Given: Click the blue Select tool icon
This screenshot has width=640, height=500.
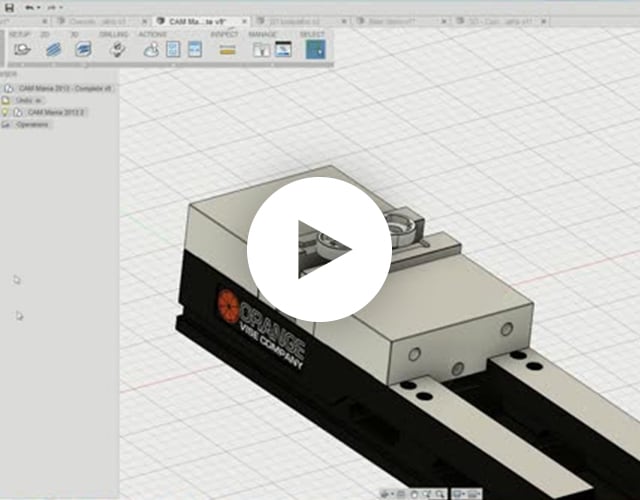Looking at the screenshot, I should (x=316, y=49).
